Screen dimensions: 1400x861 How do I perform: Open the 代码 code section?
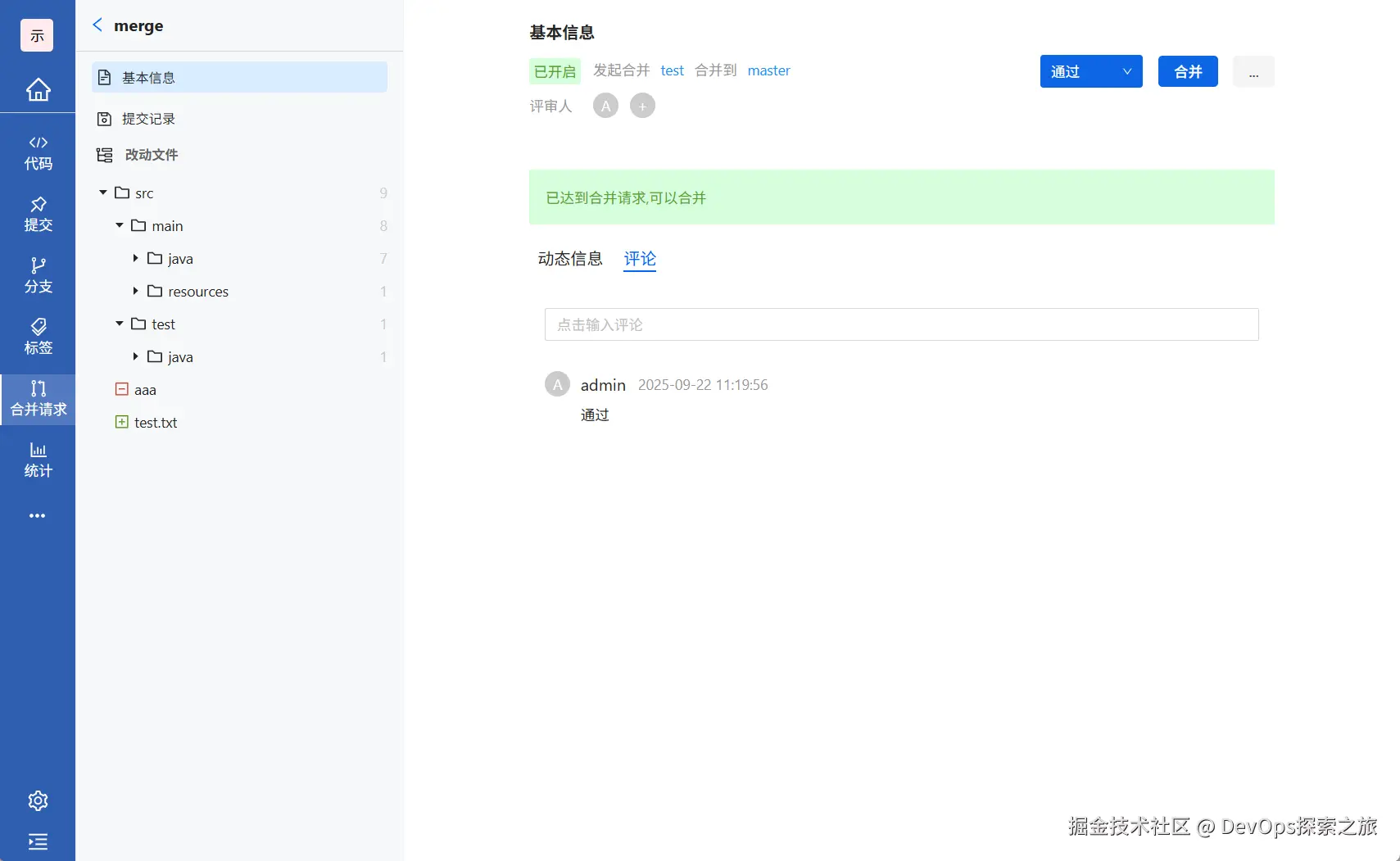(x=38, y=153)
